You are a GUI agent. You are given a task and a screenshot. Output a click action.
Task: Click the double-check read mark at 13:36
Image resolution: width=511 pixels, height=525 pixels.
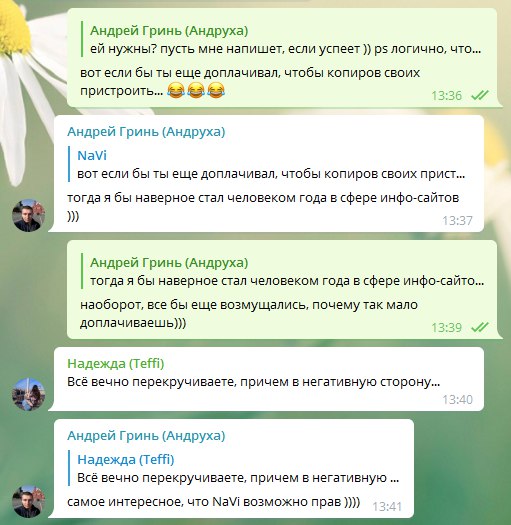[480, 95]
